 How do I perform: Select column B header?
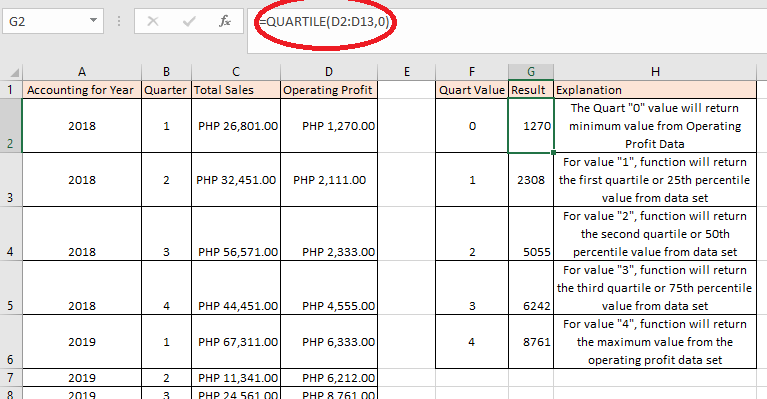tap(166, 72)
